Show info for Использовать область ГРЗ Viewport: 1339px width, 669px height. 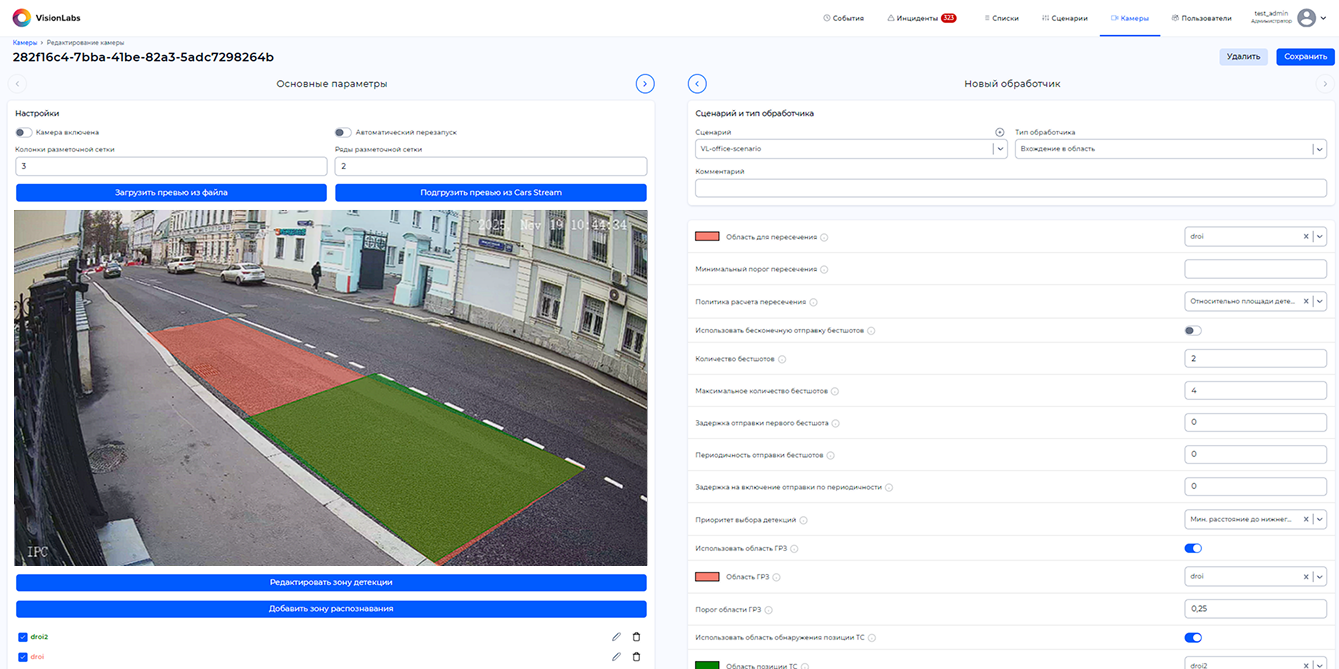[x=794, y=549]
